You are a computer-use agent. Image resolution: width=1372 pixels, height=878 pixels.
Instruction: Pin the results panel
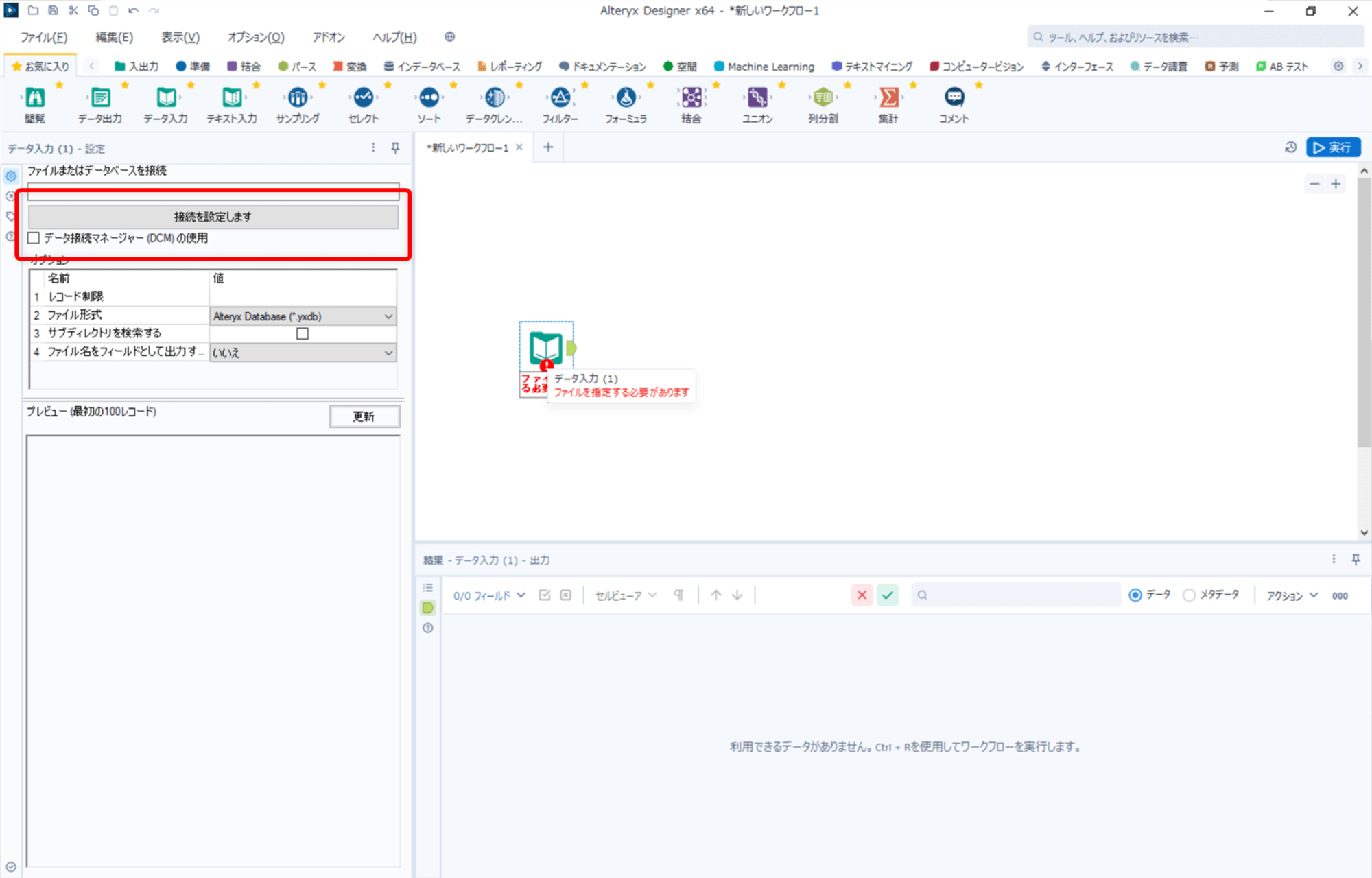coord(1356,560)
